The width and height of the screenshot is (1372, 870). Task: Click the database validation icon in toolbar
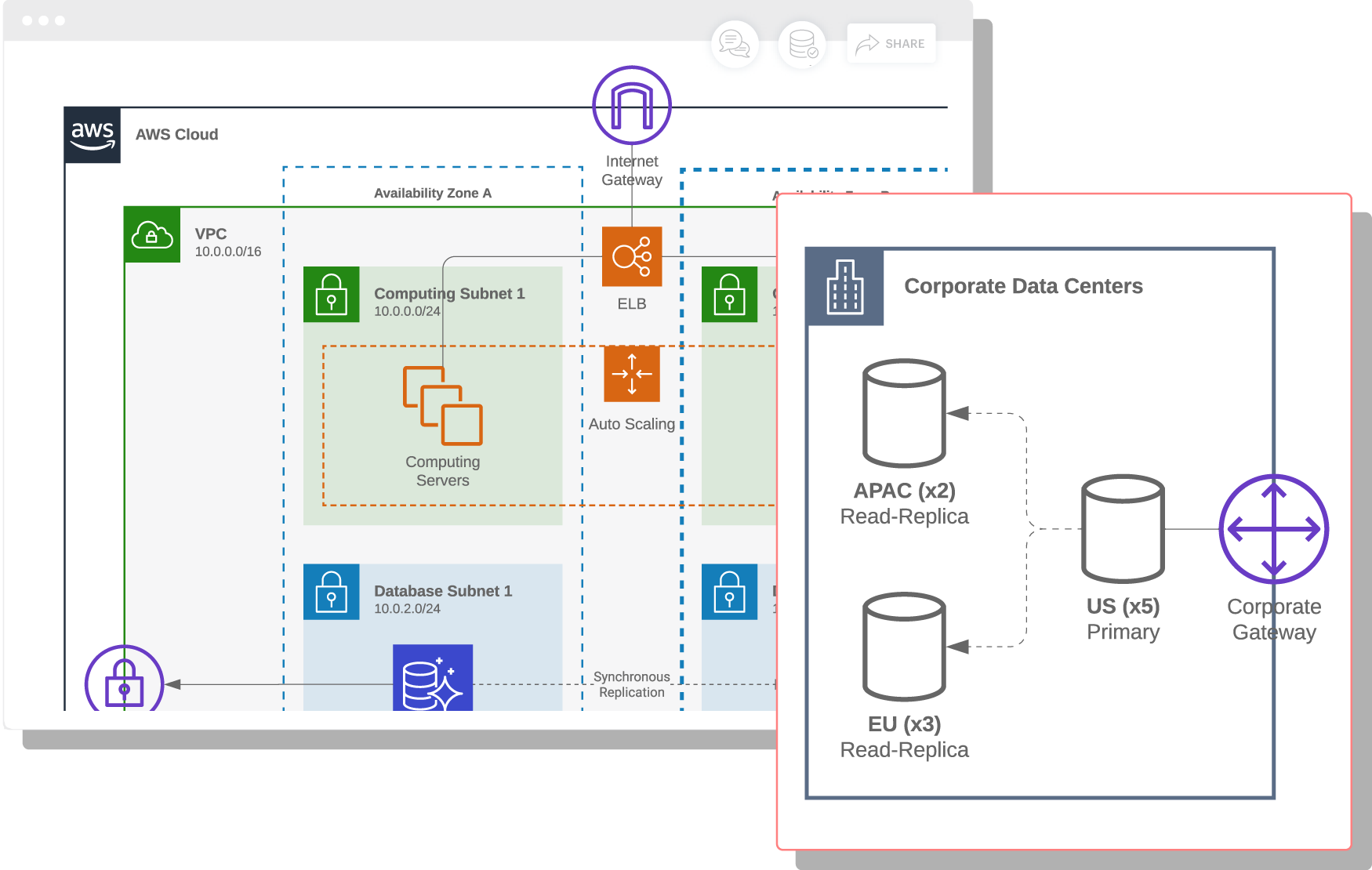coord(801,43)
